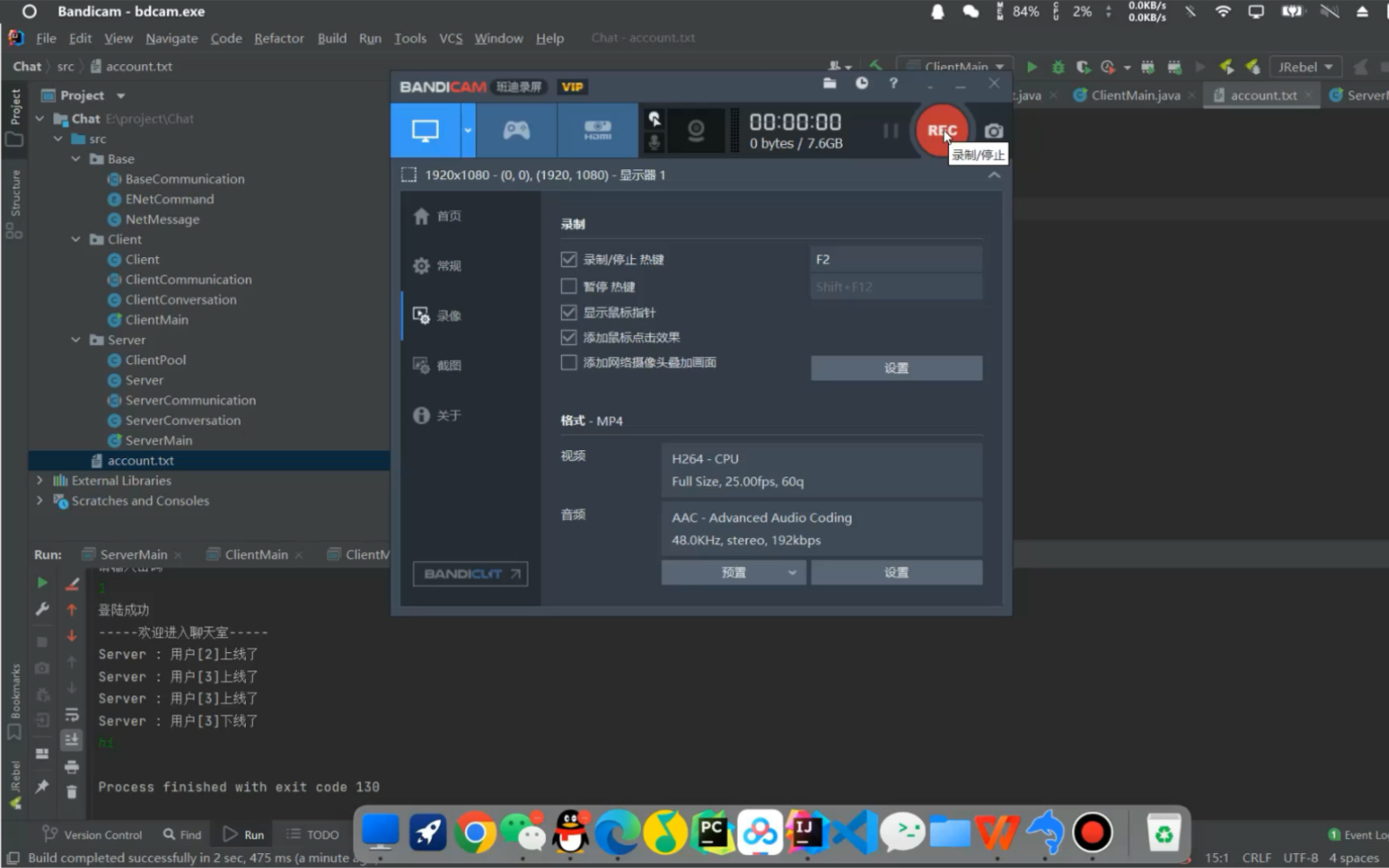Run the application with green play icon
This screenshot has height=868, width=1389.
[1032, 67]
